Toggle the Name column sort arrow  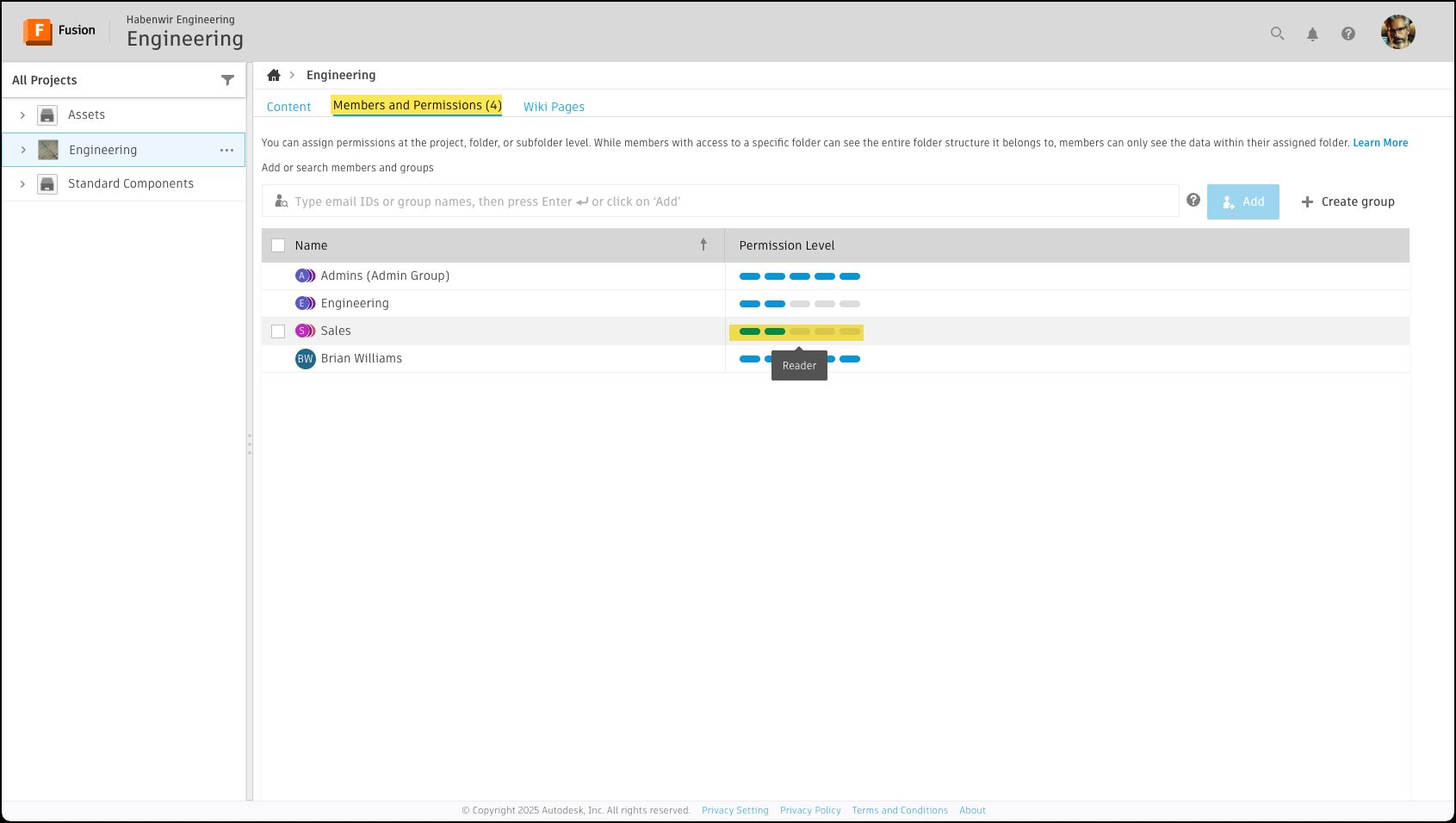point(704,244)
